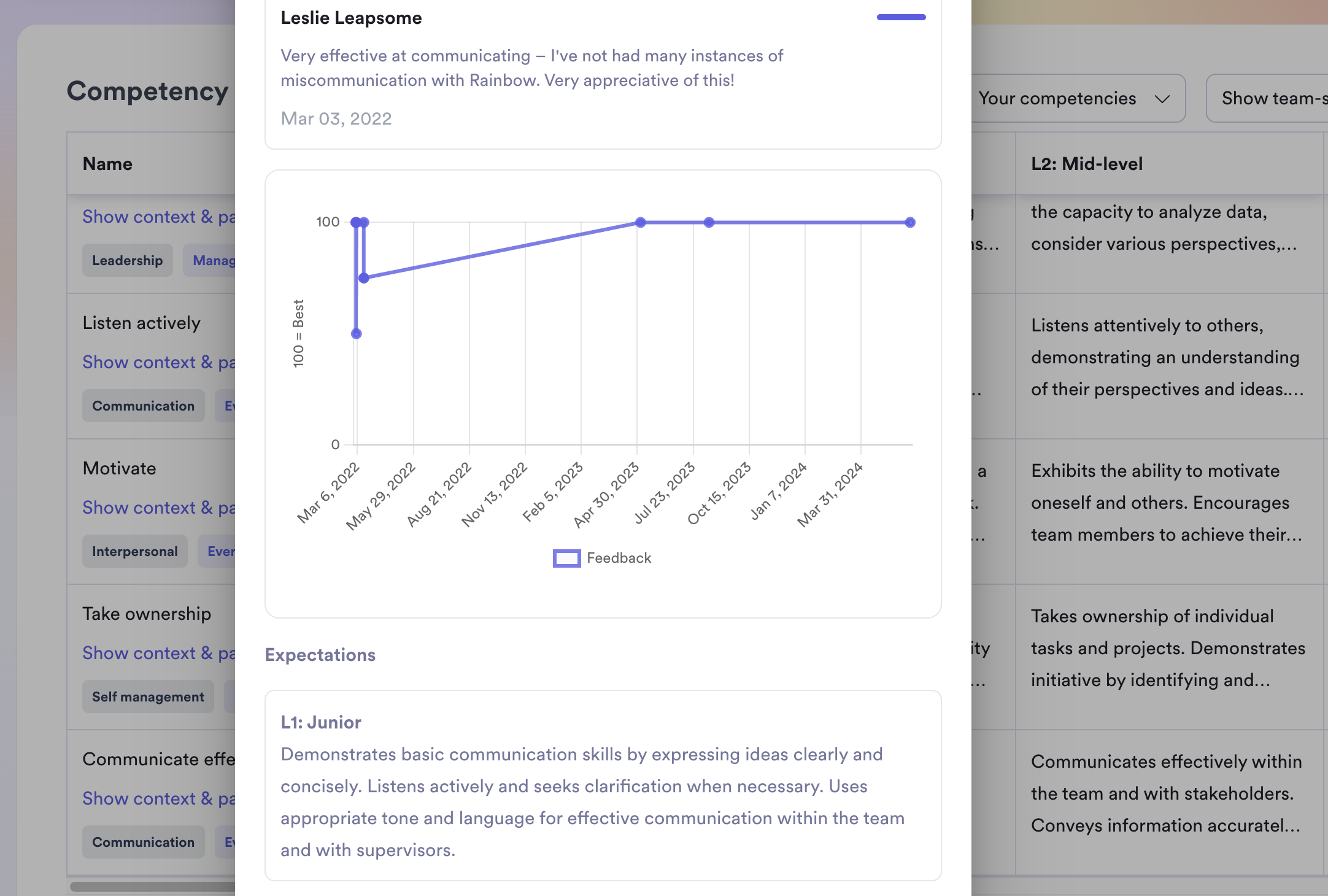
Task: Click the "L2: Mid-level" column header
Action: (1086, 164)
